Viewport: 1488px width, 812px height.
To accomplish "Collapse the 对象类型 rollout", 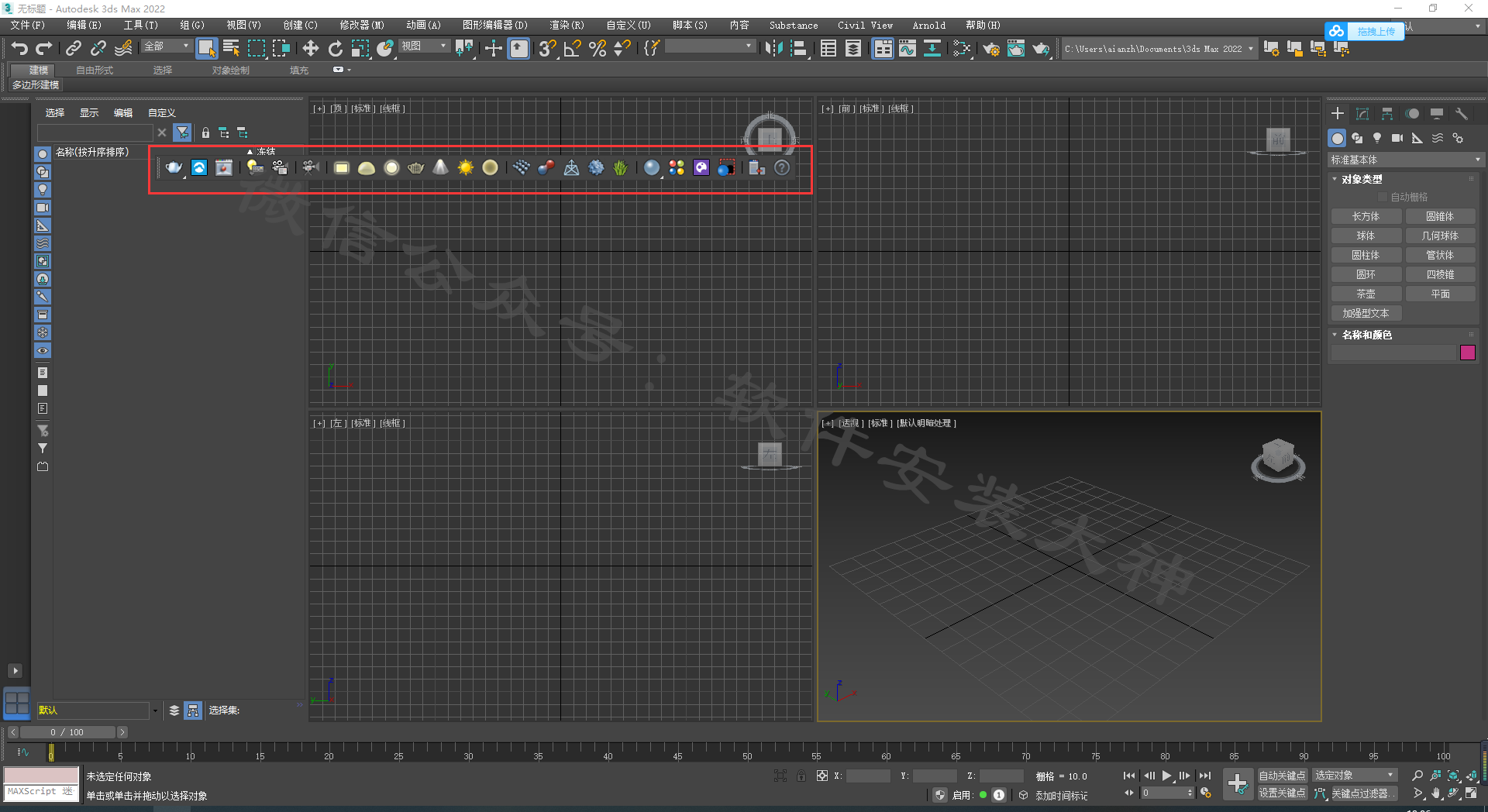I will click(x=1361, y=179).
